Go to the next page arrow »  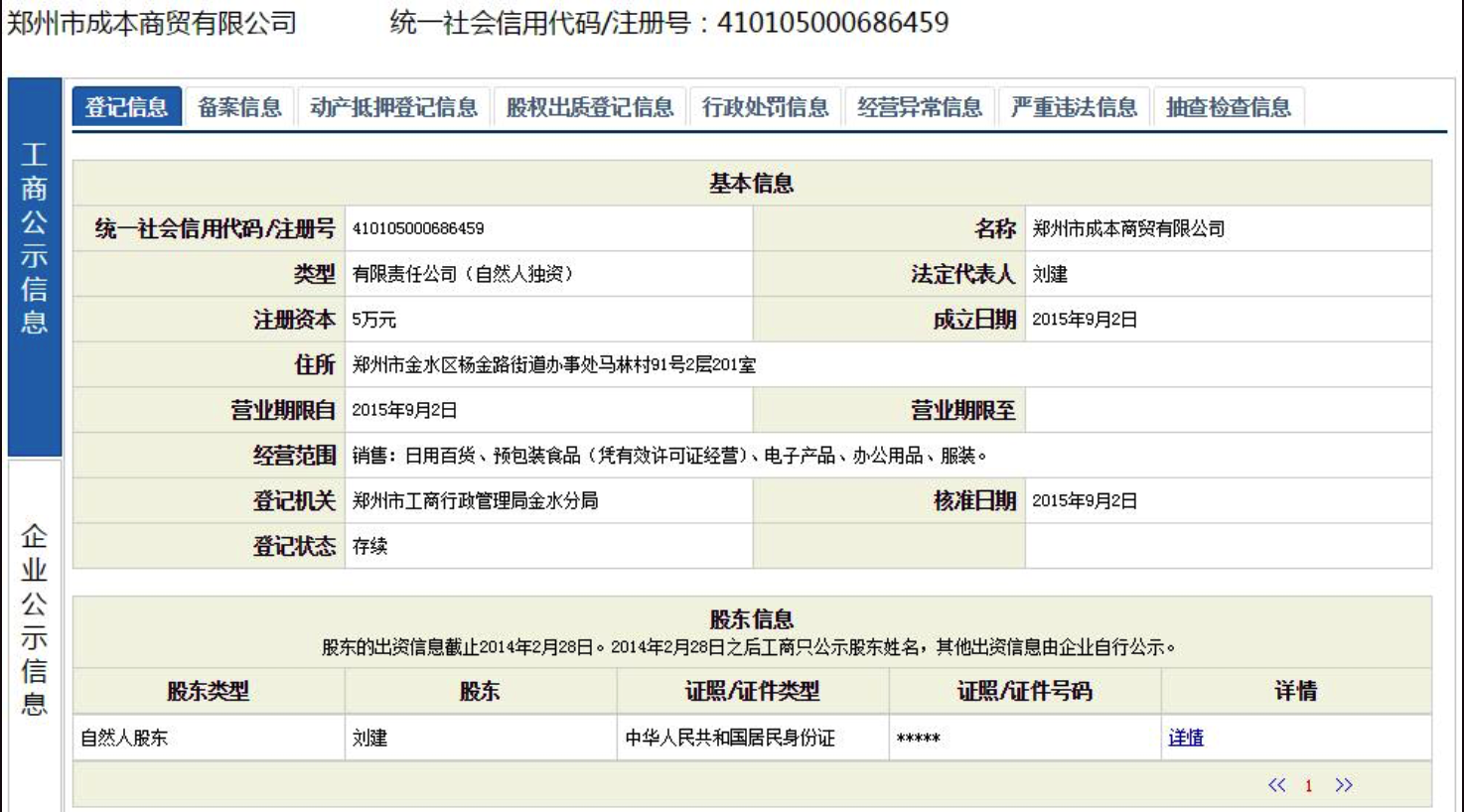click(x=1344, y=785)
